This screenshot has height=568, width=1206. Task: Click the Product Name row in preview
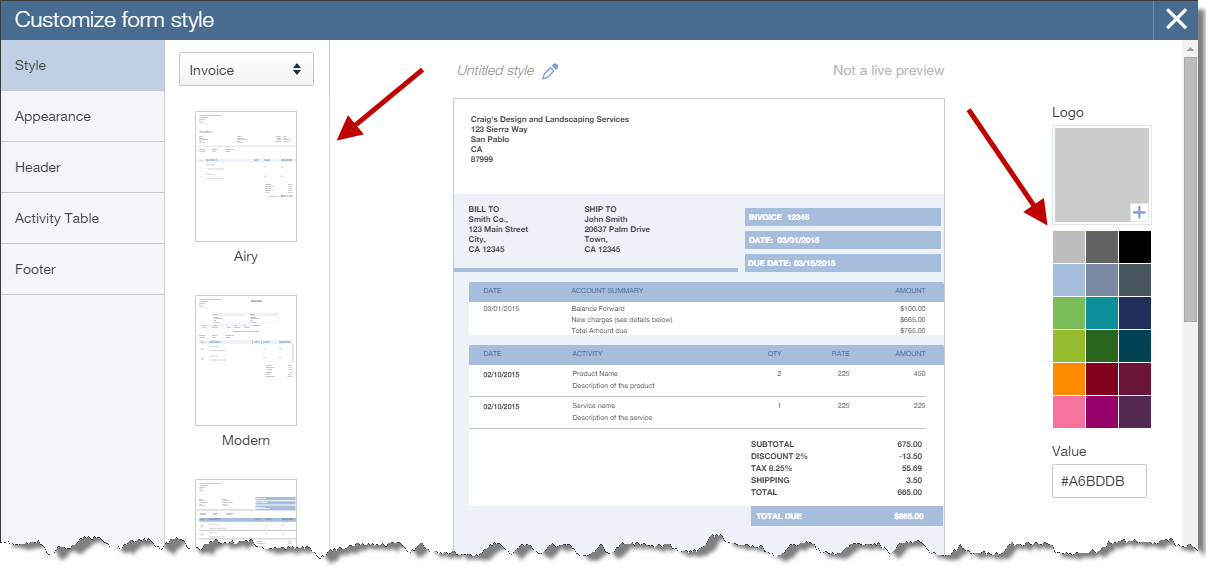[x=706, y=379]
